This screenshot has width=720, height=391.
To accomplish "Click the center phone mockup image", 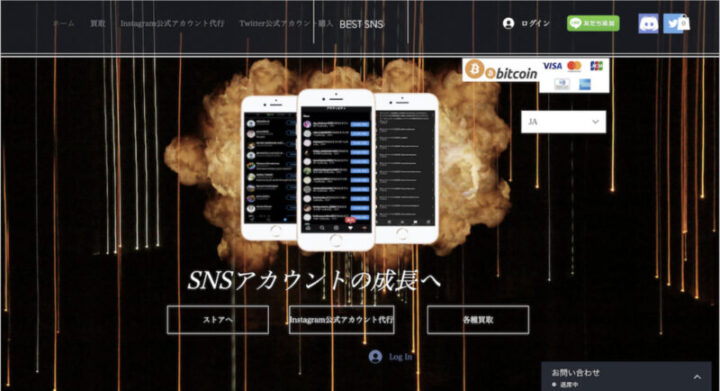I will tap(336, 170).
